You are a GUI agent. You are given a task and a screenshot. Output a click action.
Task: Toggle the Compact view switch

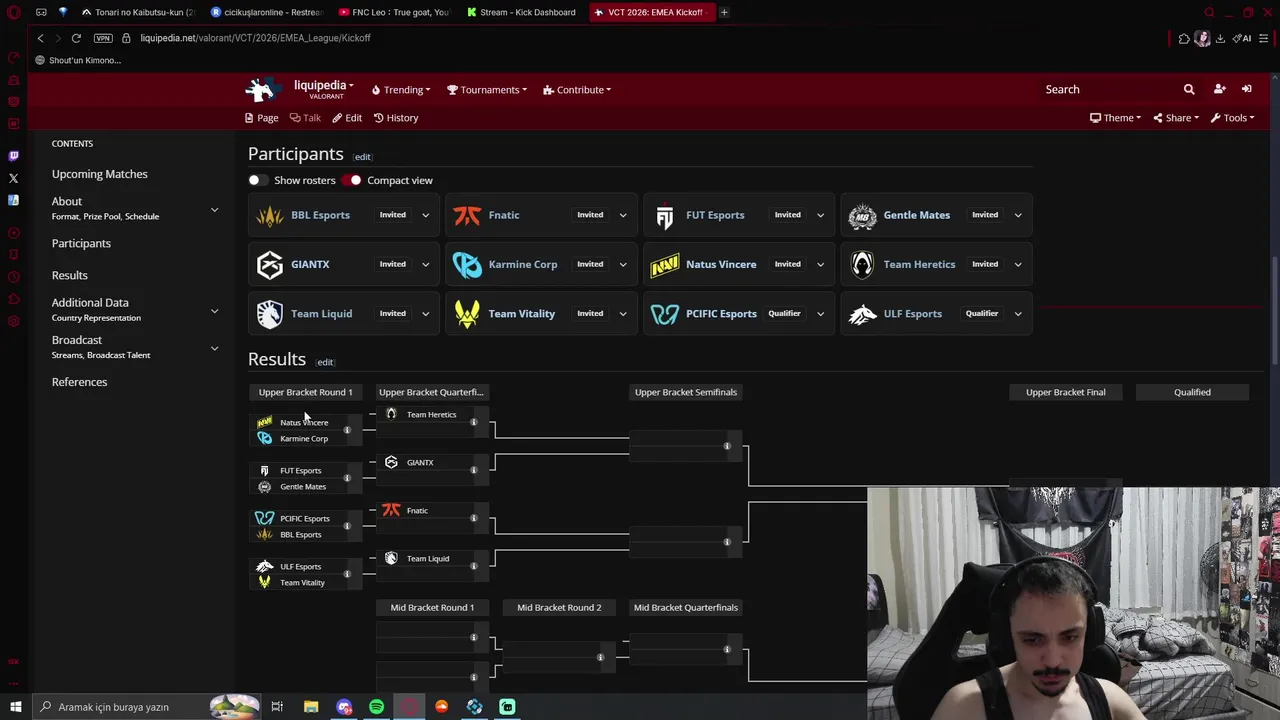[351, 180]
